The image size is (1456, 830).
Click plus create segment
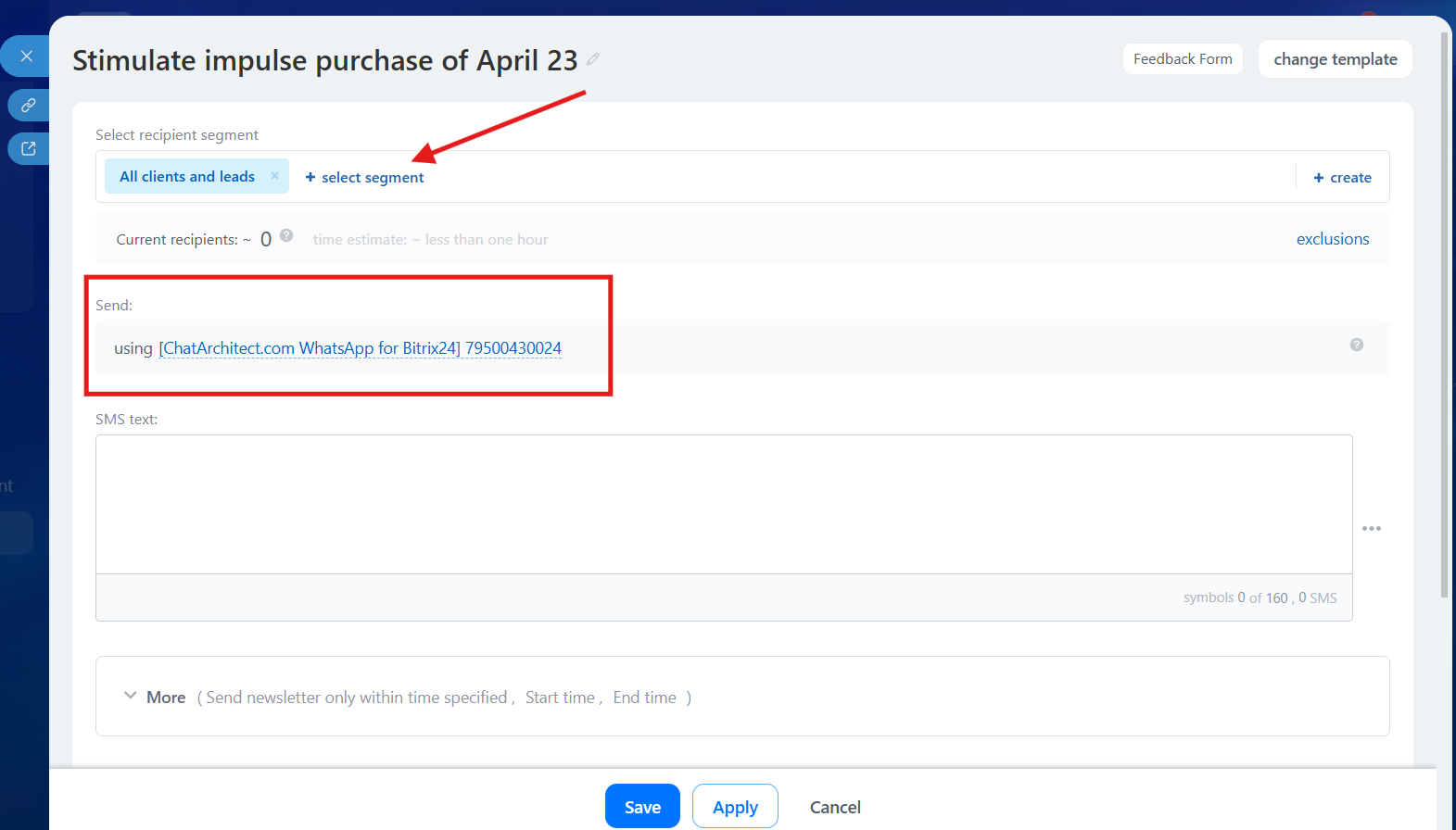(x=1342, y=177)
